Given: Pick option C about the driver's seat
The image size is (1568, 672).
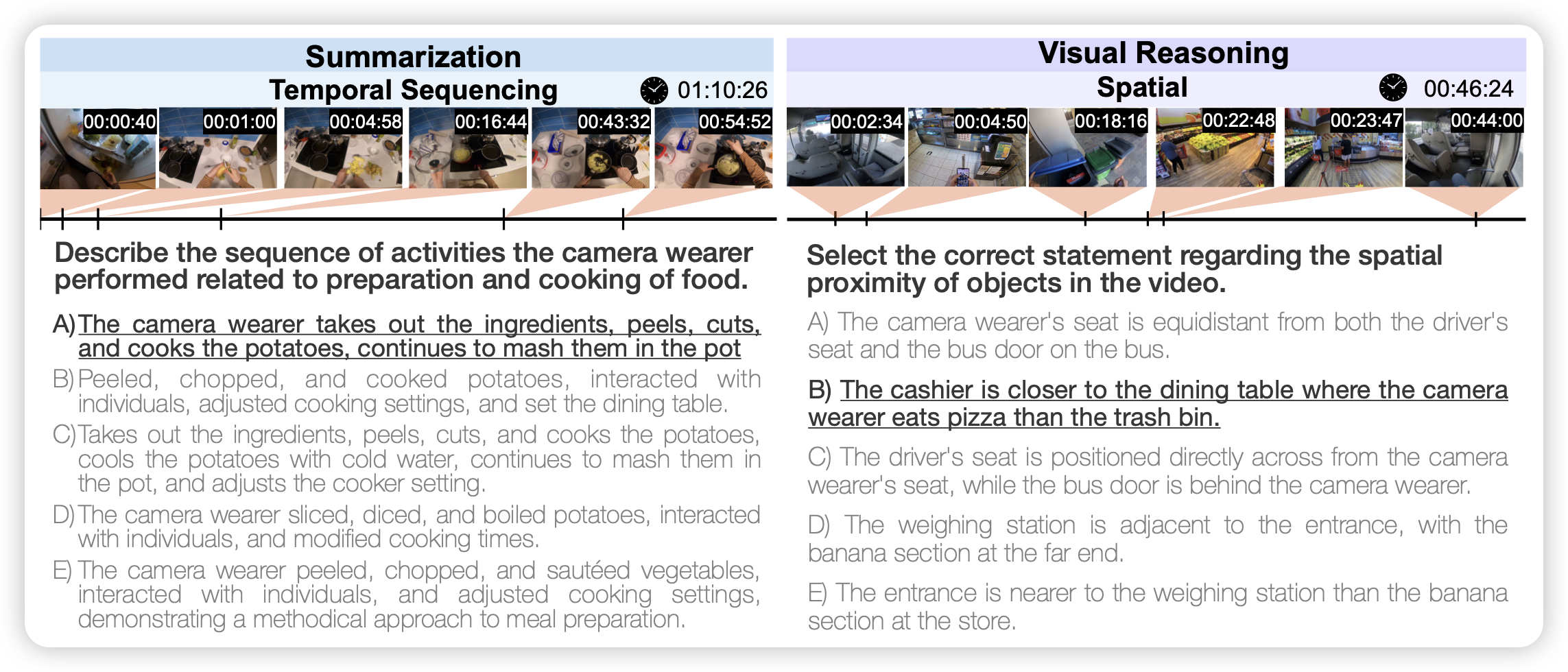Looking at the screenshot, I should (x=1158, y=470).
